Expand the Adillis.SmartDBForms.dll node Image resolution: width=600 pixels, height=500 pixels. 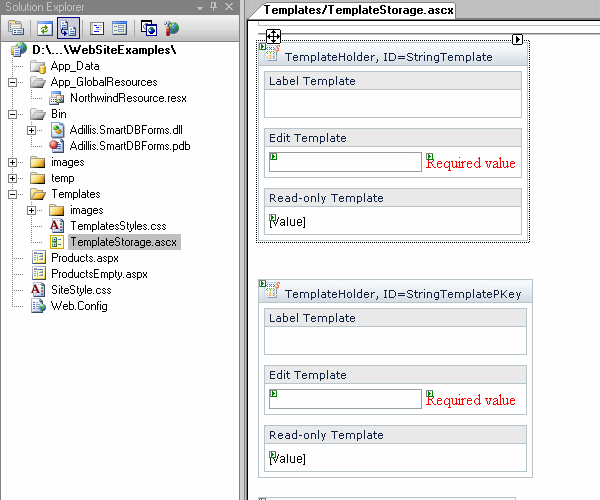click(x=31, y=130)
